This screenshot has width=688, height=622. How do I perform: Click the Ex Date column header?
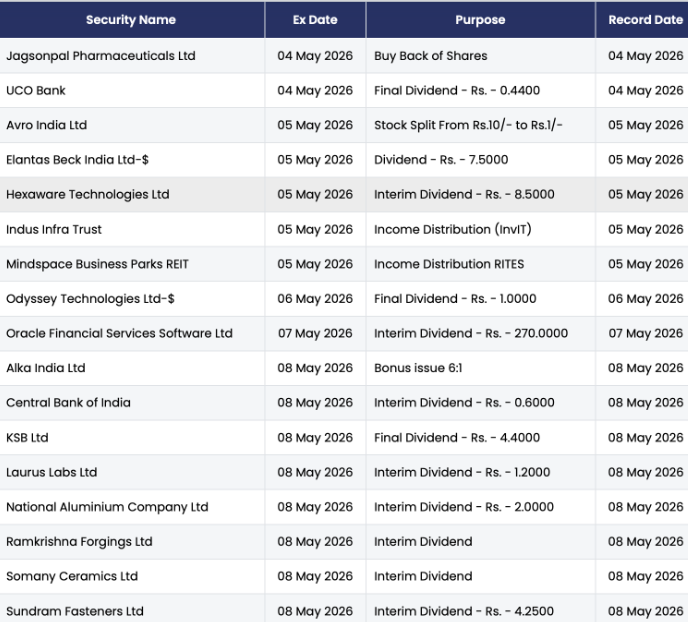coord(315,20)
